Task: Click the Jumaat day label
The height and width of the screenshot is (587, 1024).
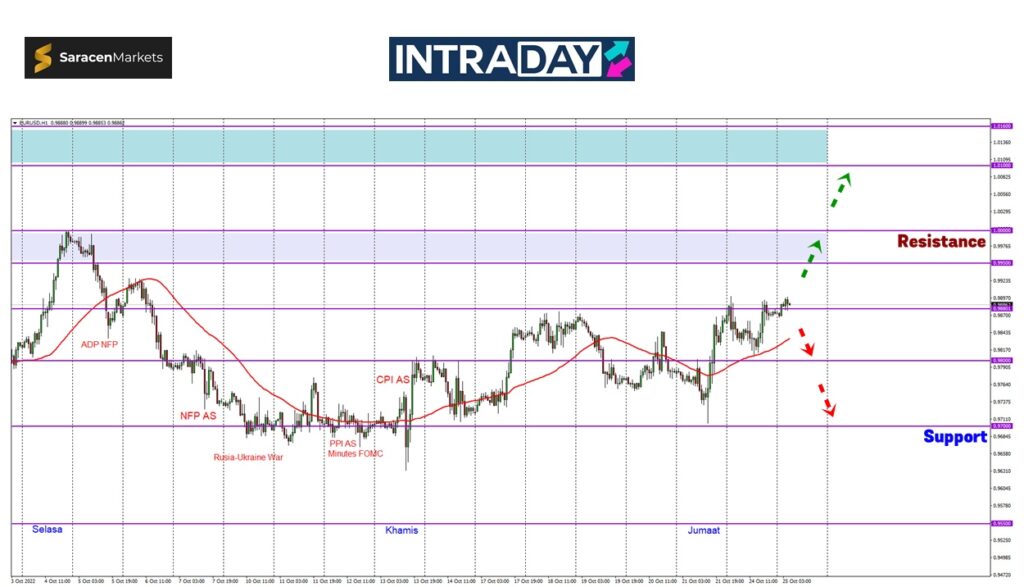Action: coord(705,529)
